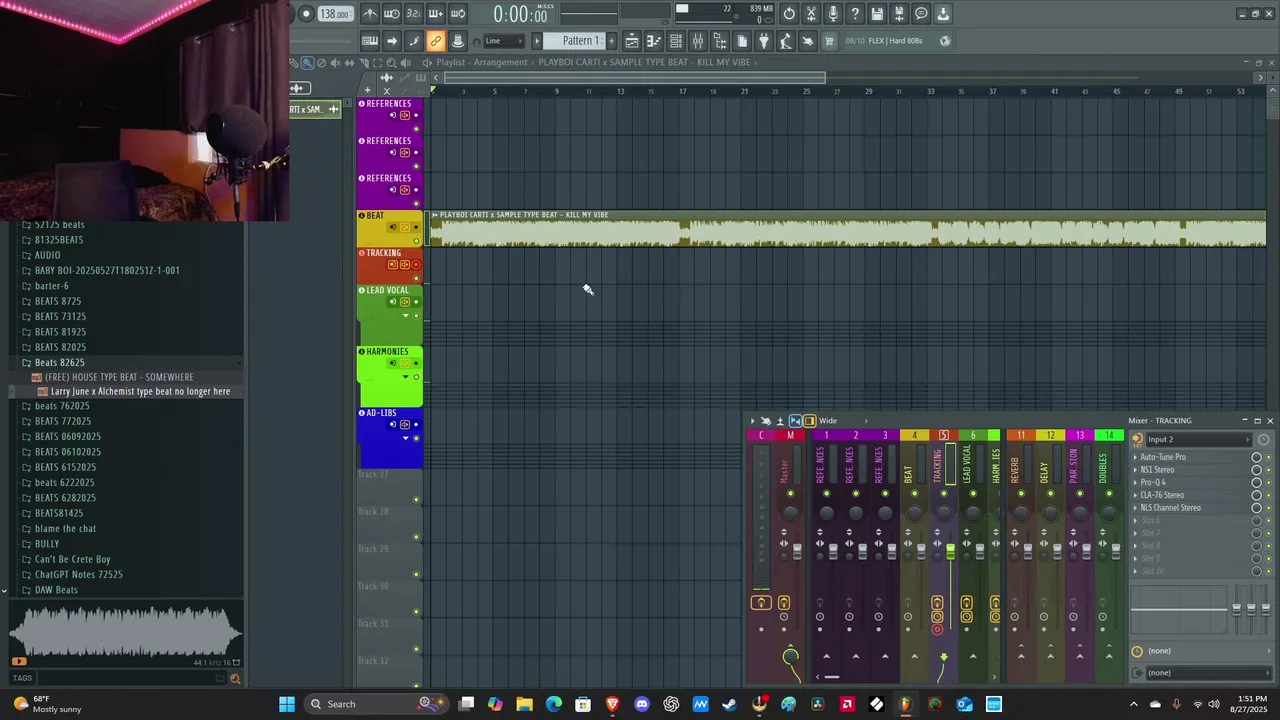This screenshot has height=720, width=1280.
Task: Click the TRACKING mixer volume fader
Action: click(950, 552)
